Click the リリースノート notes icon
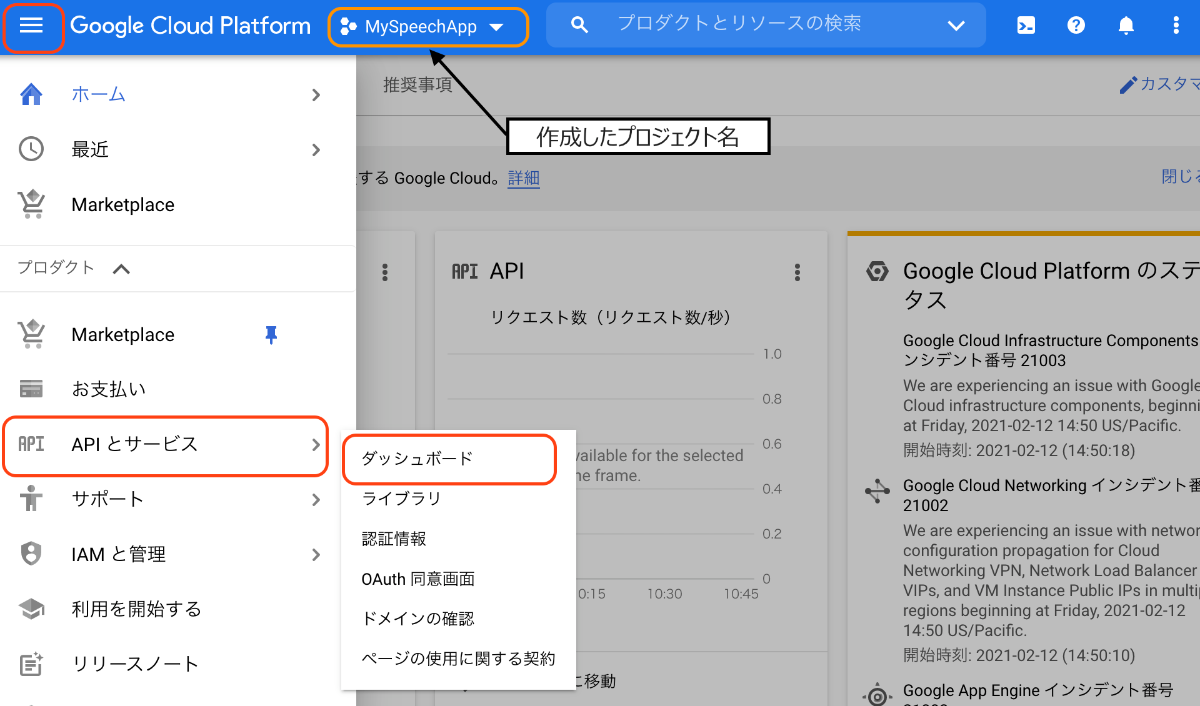Screen dimensions: 1200x706 32,664
